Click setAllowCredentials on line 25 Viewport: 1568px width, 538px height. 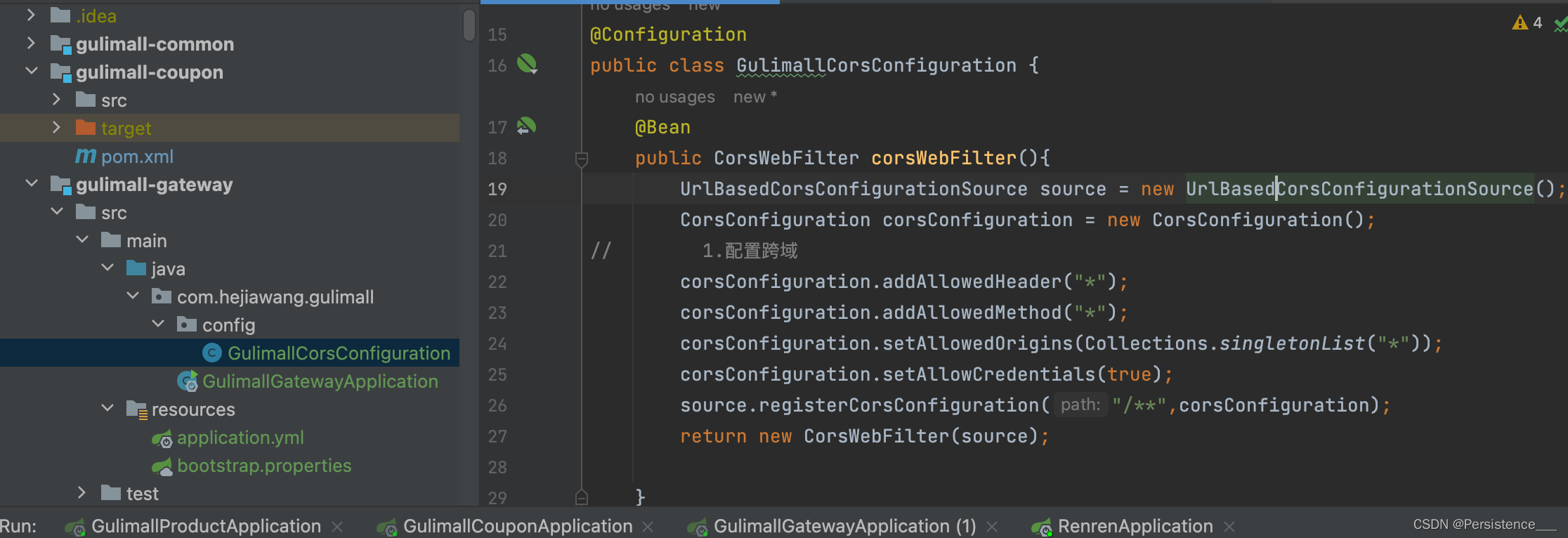tap(989, 374)
